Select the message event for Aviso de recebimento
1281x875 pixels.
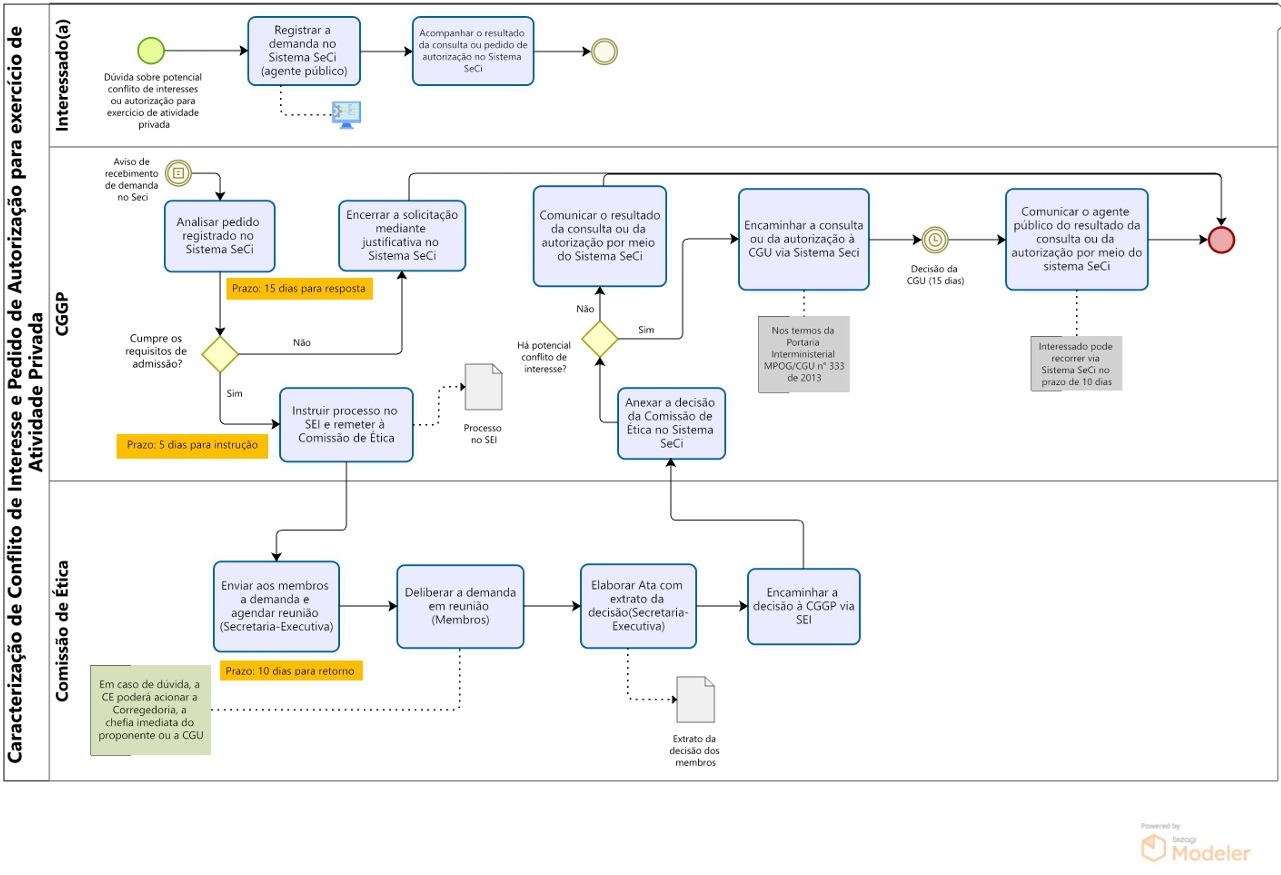178,173
